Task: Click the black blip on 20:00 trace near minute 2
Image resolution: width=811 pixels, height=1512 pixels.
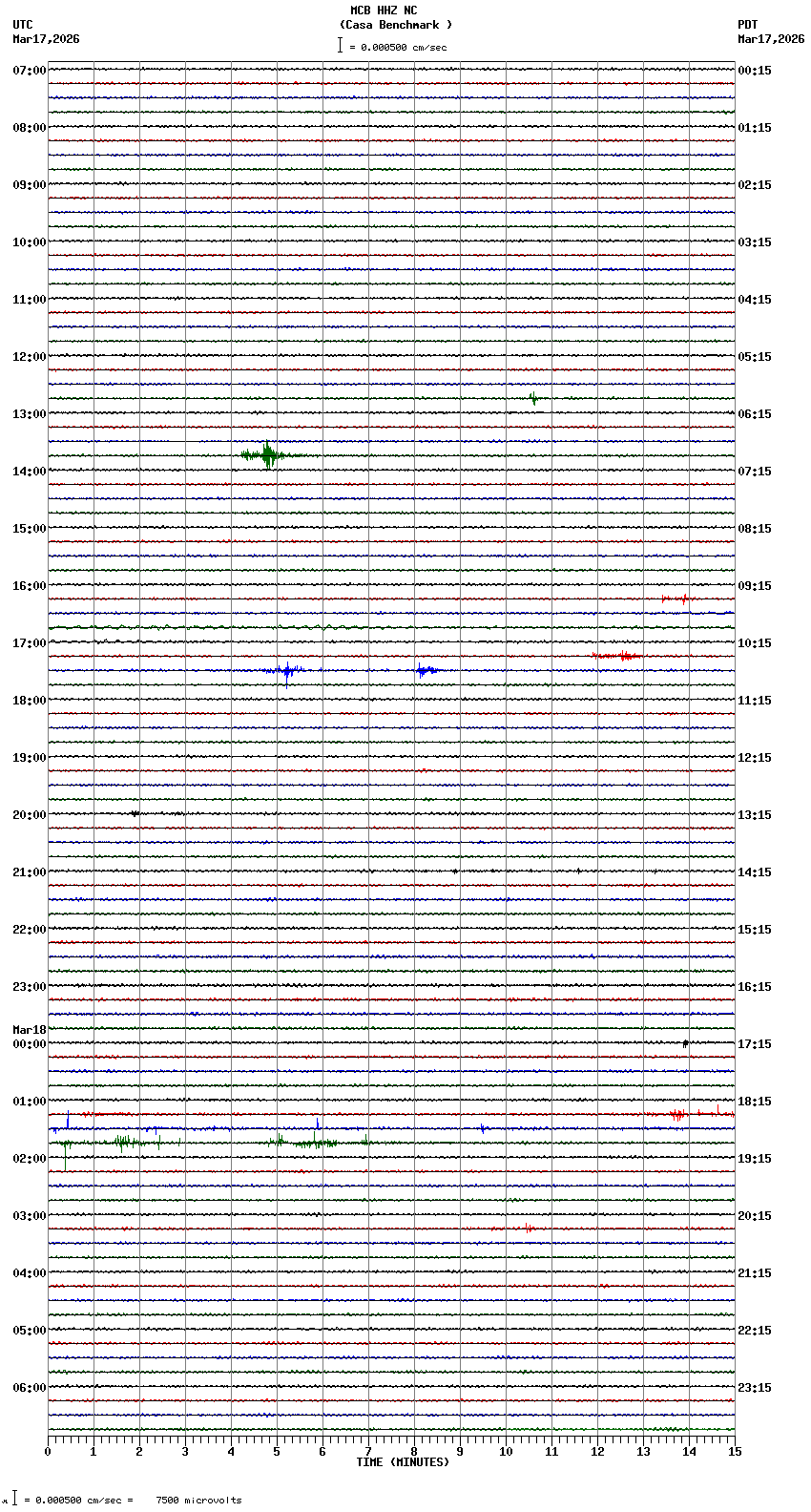Action: [x=135, y=813]
